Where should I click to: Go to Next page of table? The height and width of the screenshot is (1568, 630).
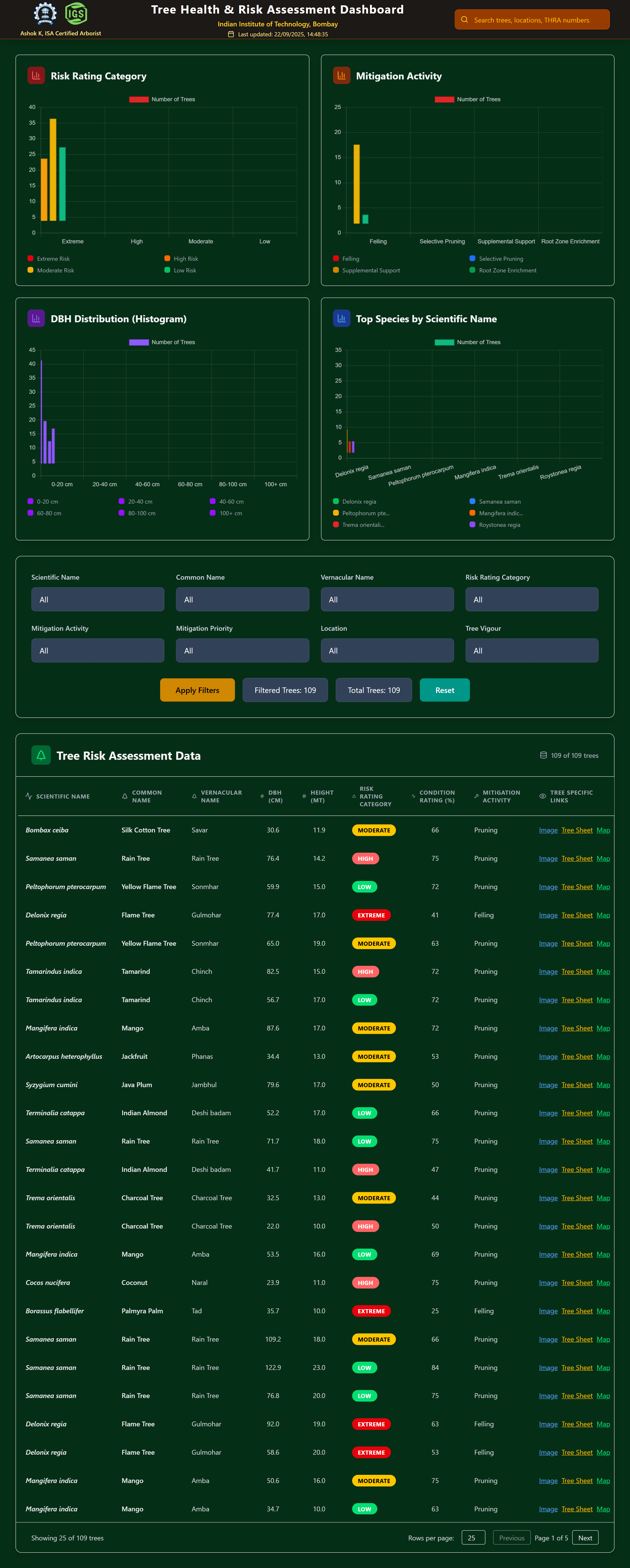click(585, 1537)
